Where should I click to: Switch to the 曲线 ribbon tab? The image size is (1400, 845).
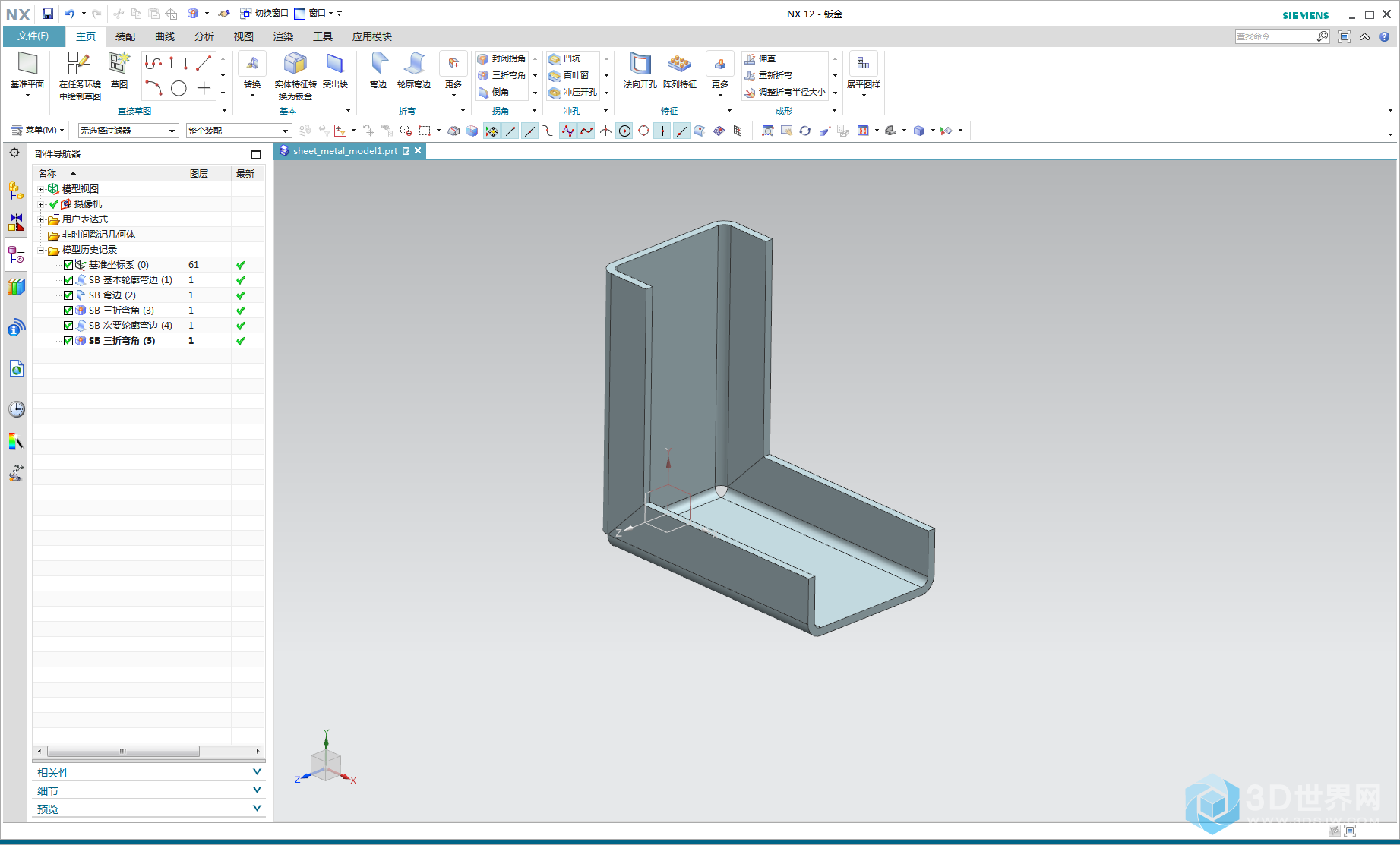165,36
